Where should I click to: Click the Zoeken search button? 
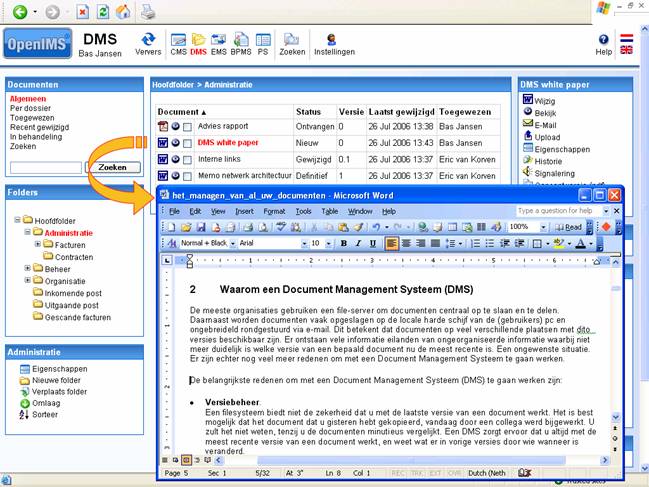coord(113,167)
